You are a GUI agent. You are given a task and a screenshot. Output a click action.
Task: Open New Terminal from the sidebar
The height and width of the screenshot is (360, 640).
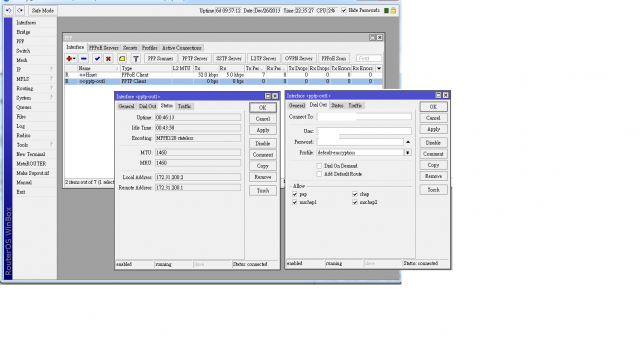pyautogui.click(x=31, y=154)
